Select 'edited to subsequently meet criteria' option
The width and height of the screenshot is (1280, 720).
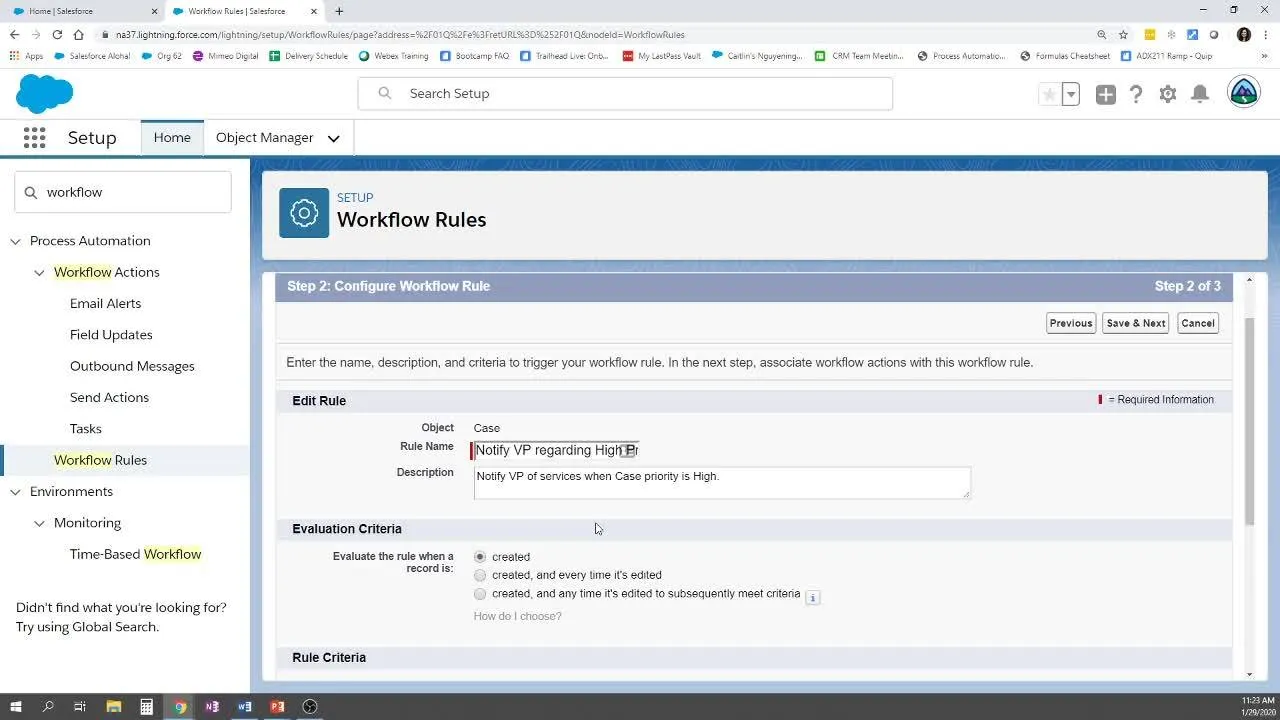(480, 594)
